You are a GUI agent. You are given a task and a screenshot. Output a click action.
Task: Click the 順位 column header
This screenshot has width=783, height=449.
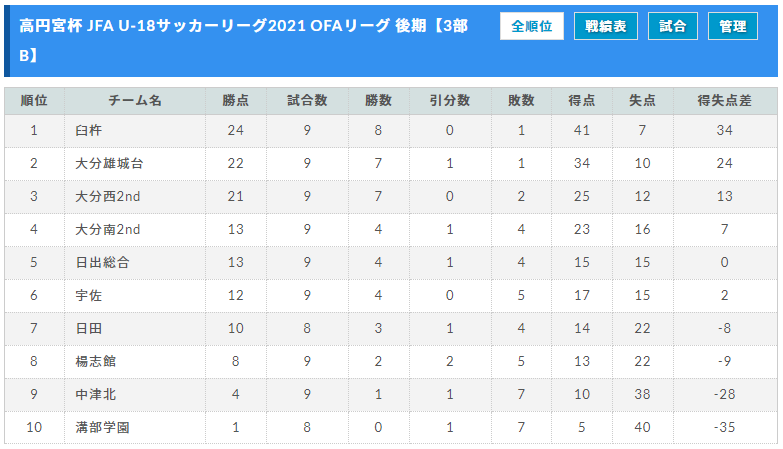click(x=34, y=100)
